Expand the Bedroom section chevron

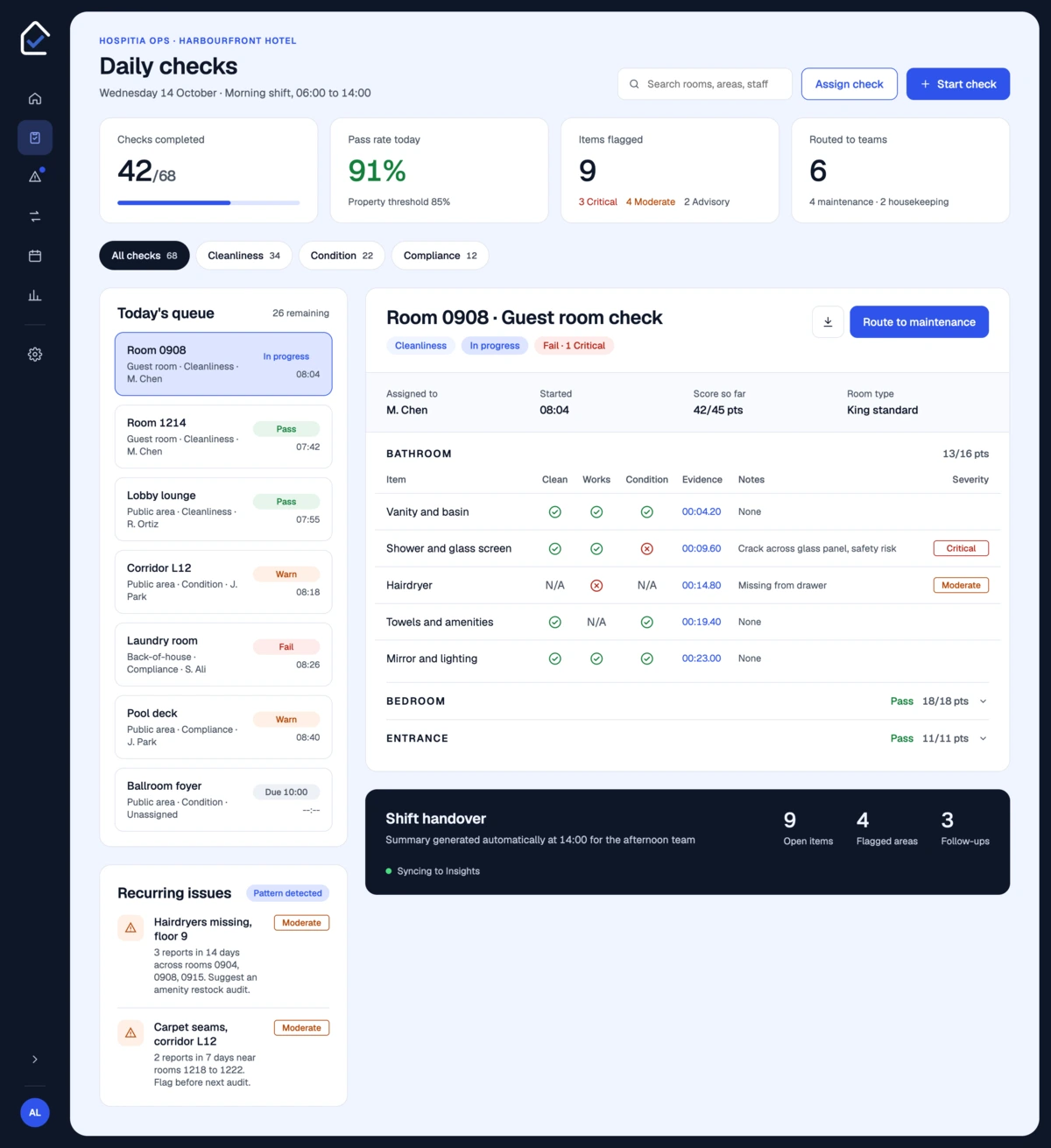click(983, 701)
